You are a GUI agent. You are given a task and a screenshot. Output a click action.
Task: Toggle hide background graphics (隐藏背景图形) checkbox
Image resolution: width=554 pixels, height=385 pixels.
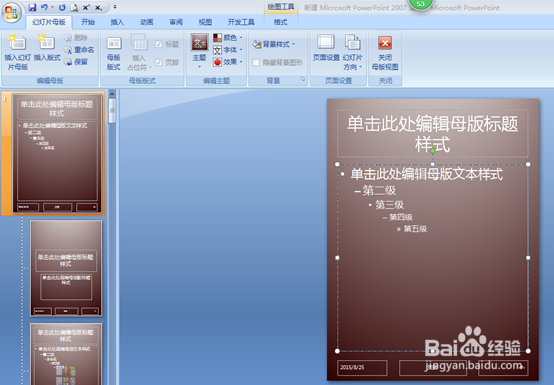[x=277, y=63]
